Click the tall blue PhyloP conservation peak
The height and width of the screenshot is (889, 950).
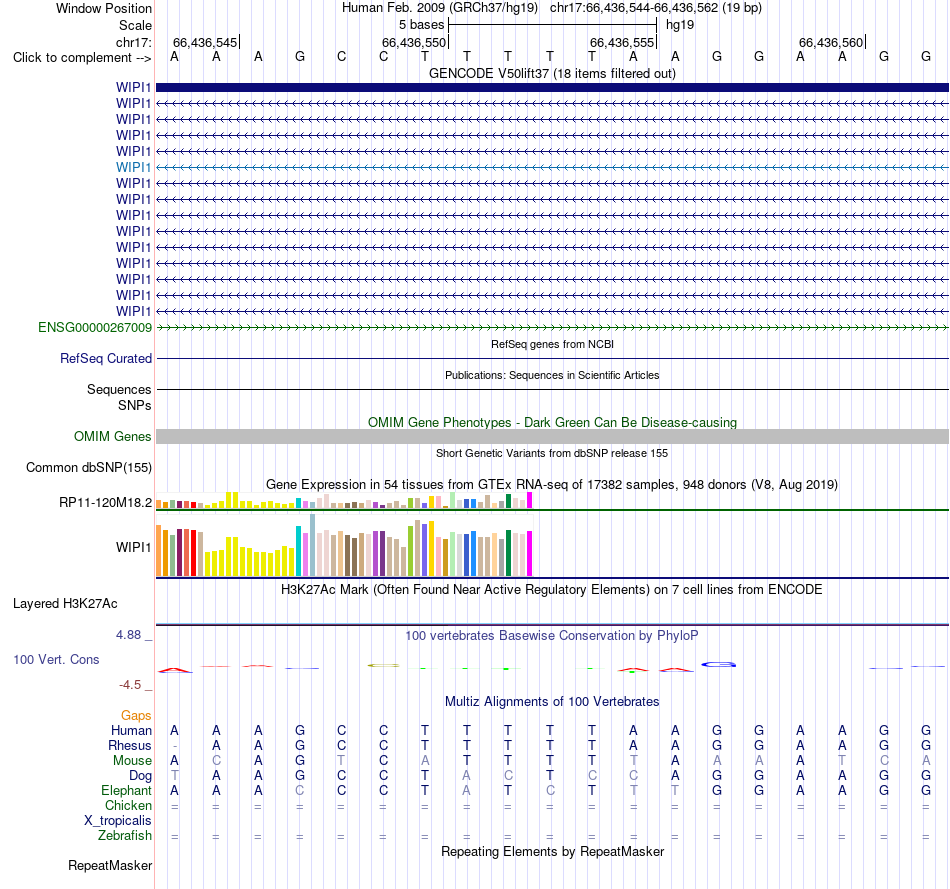tap(719, 664)
